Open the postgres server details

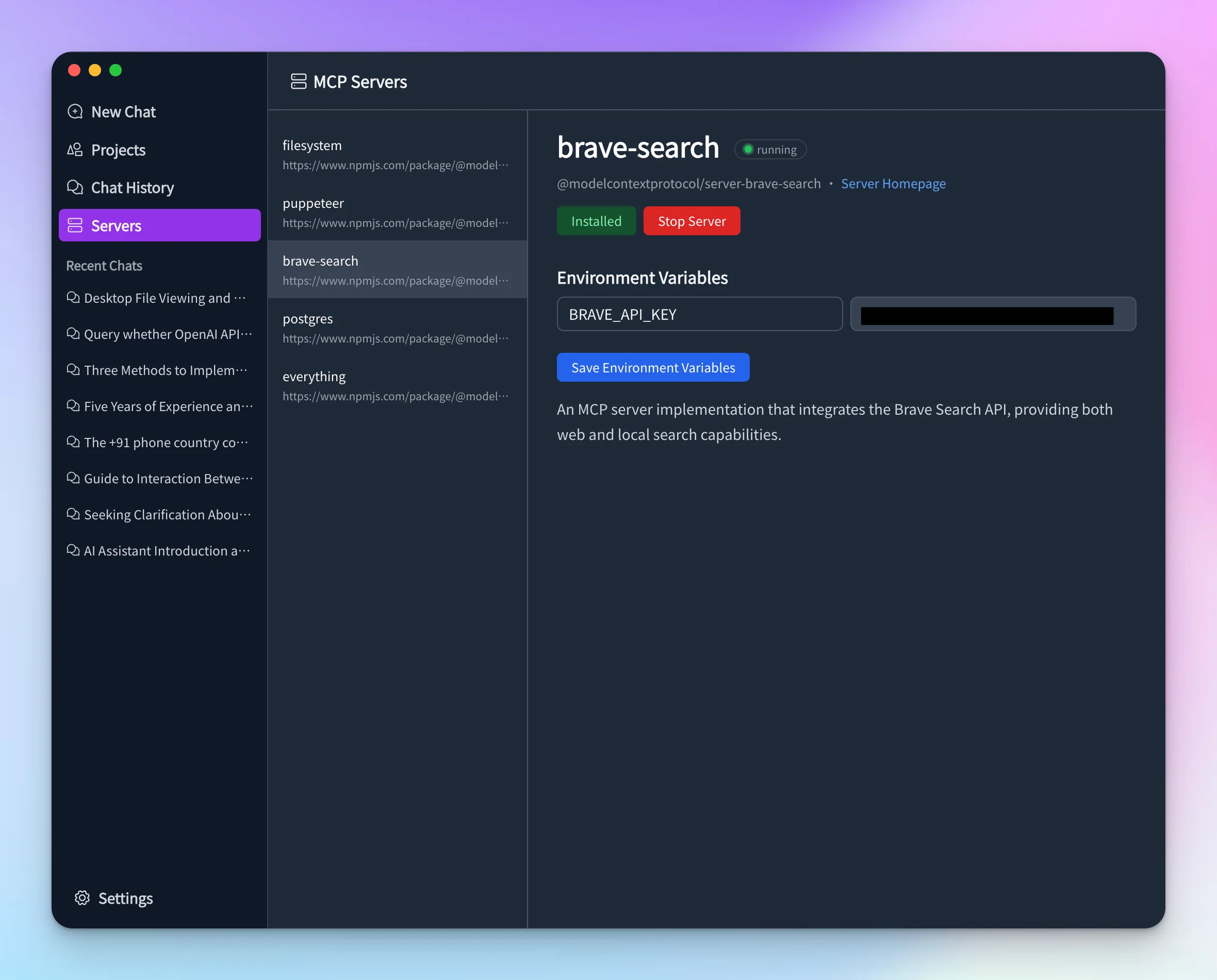coord(395,328)
